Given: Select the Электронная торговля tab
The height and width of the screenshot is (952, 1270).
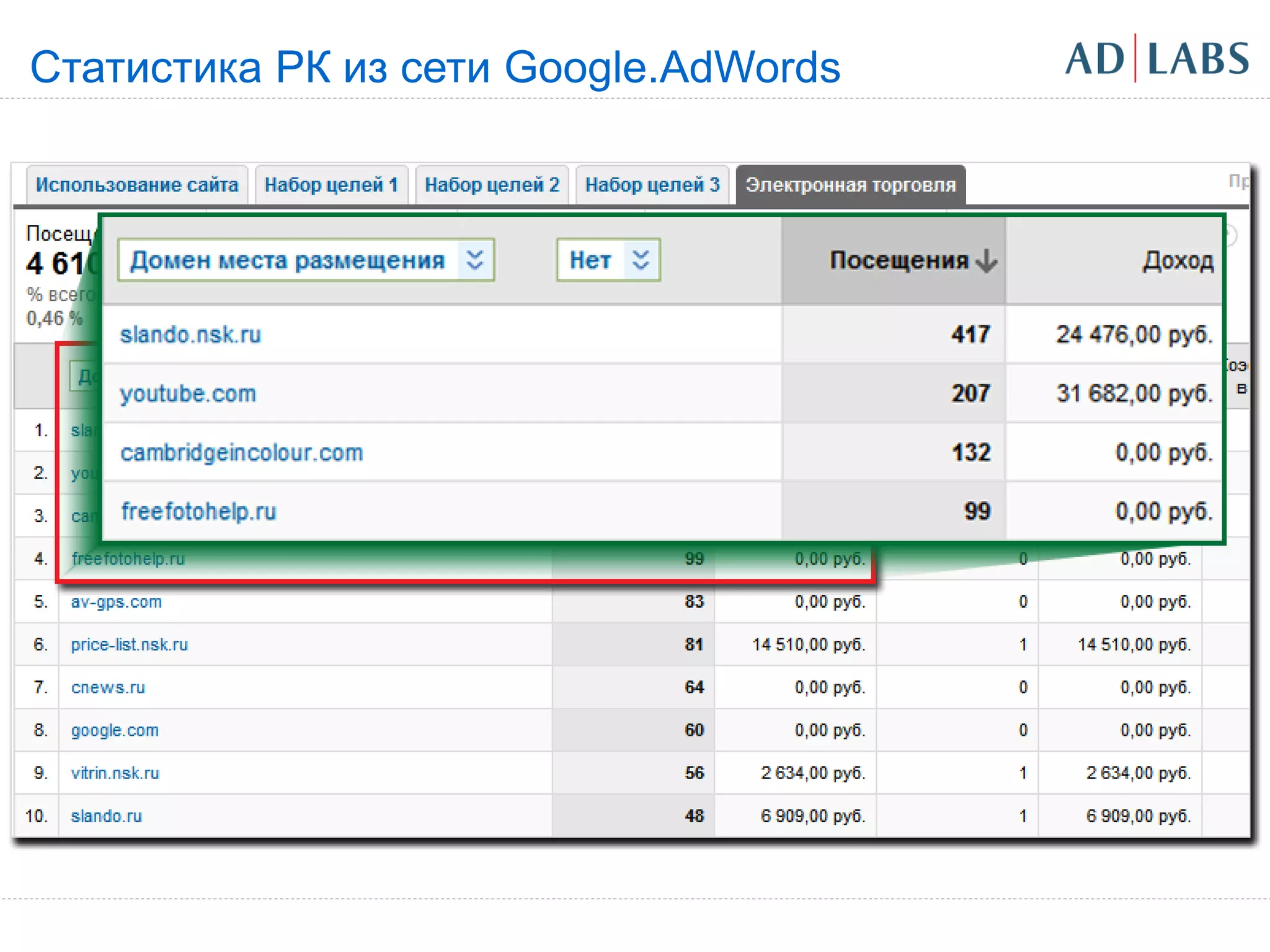Looking at the screenshot, I should (851, 185).
